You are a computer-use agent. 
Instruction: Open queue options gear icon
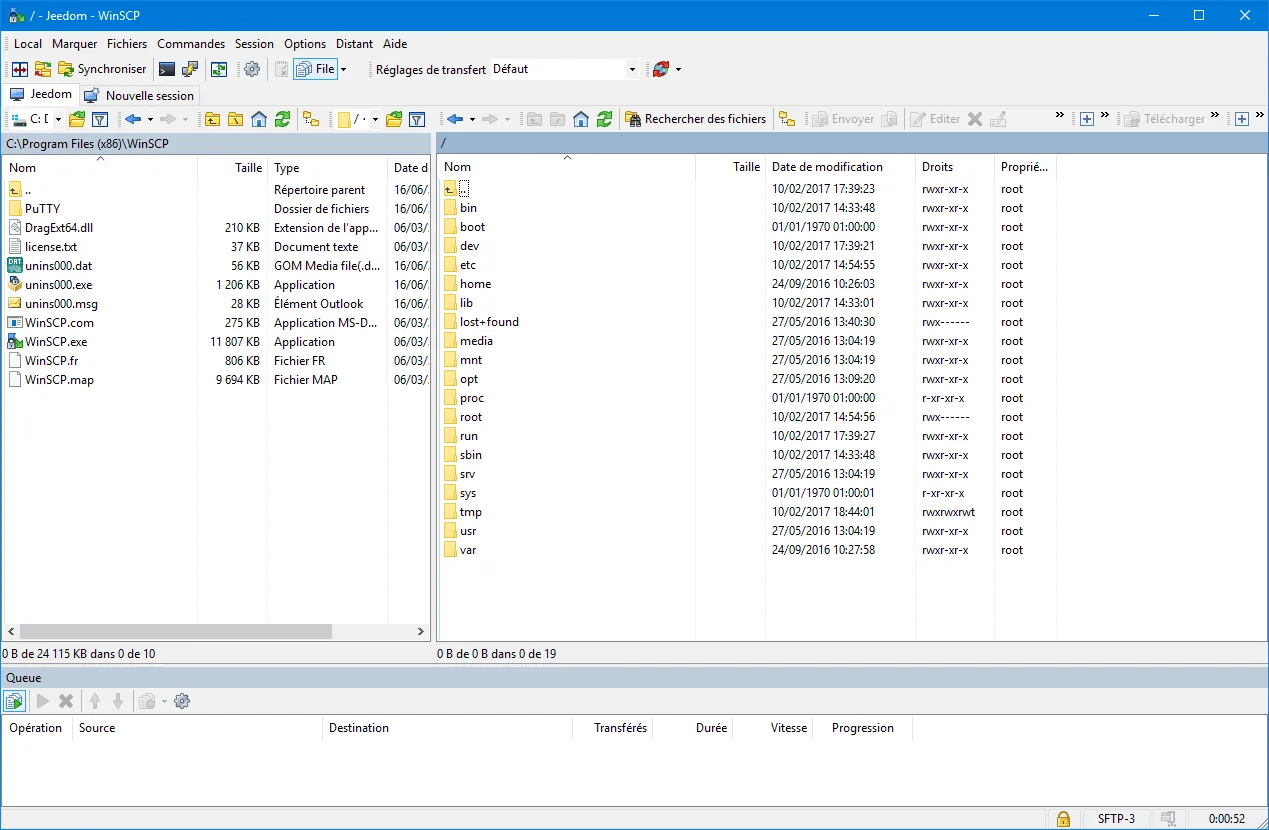(182, 701)
